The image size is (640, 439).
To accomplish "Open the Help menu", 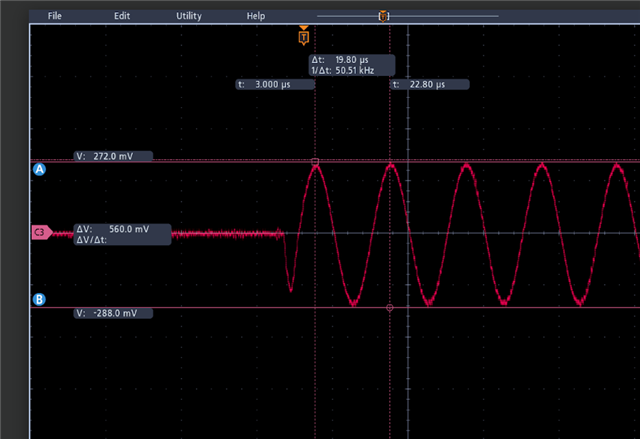I will (x=256, y=16).
